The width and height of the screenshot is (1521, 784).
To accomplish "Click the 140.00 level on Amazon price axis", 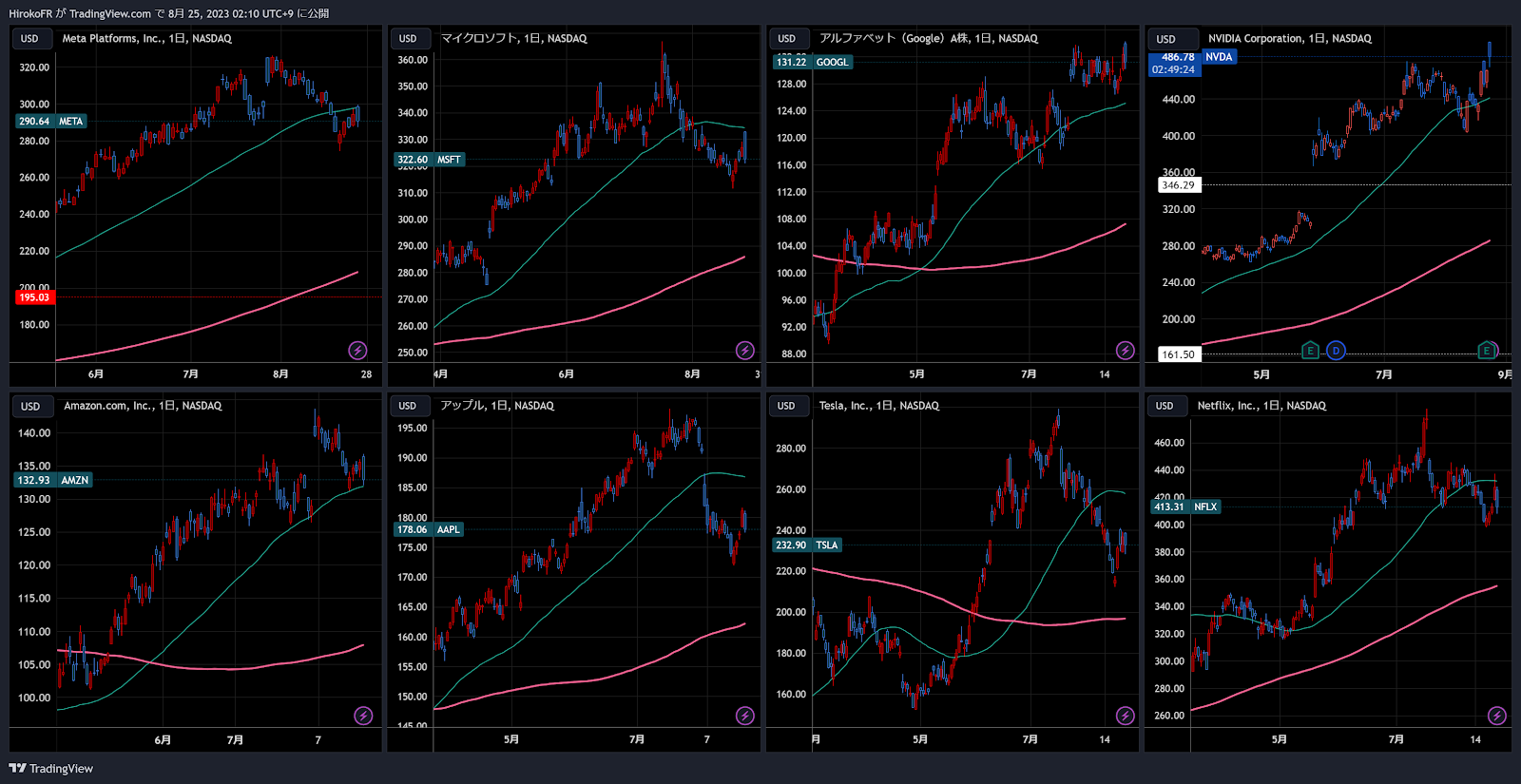I will click(34, 433).
